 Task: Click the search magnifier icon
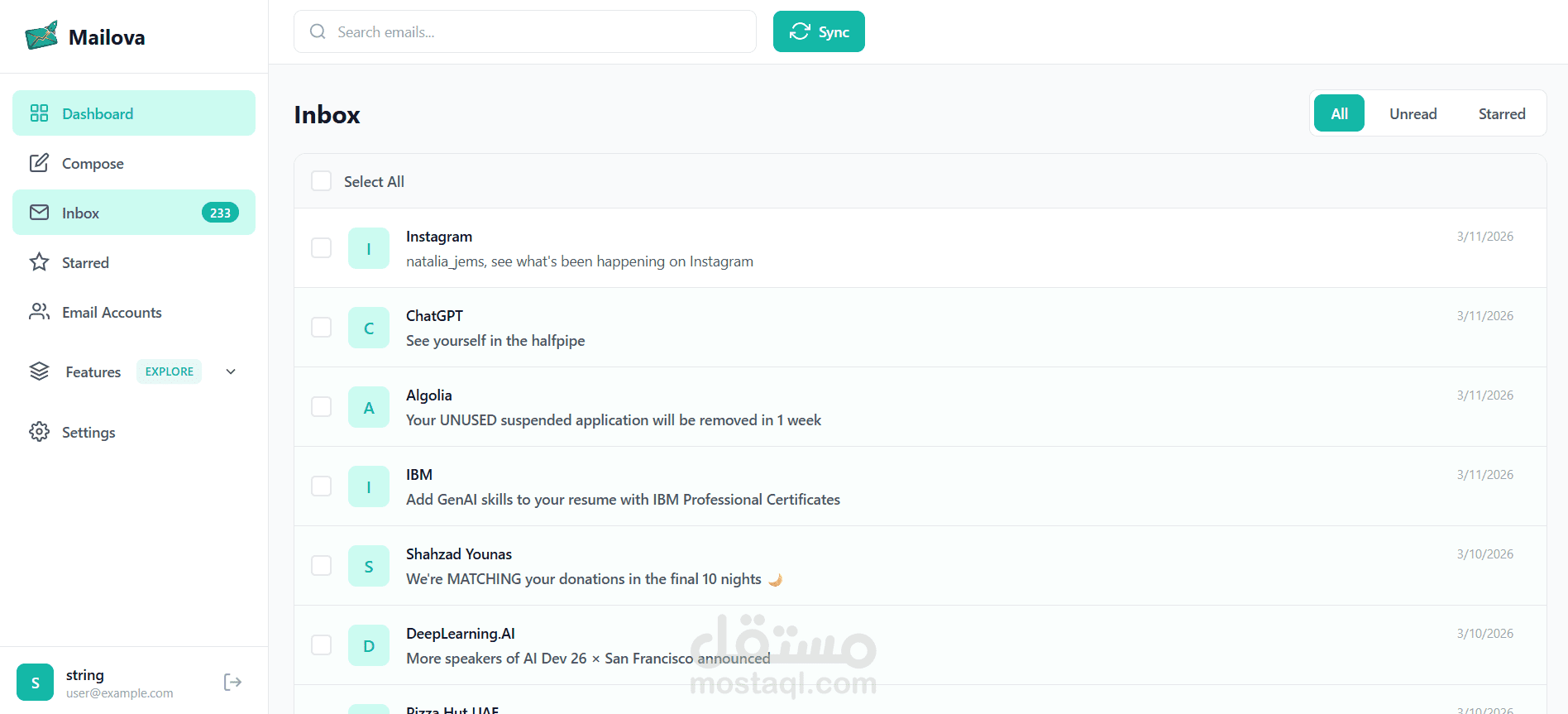pos(318,31)
